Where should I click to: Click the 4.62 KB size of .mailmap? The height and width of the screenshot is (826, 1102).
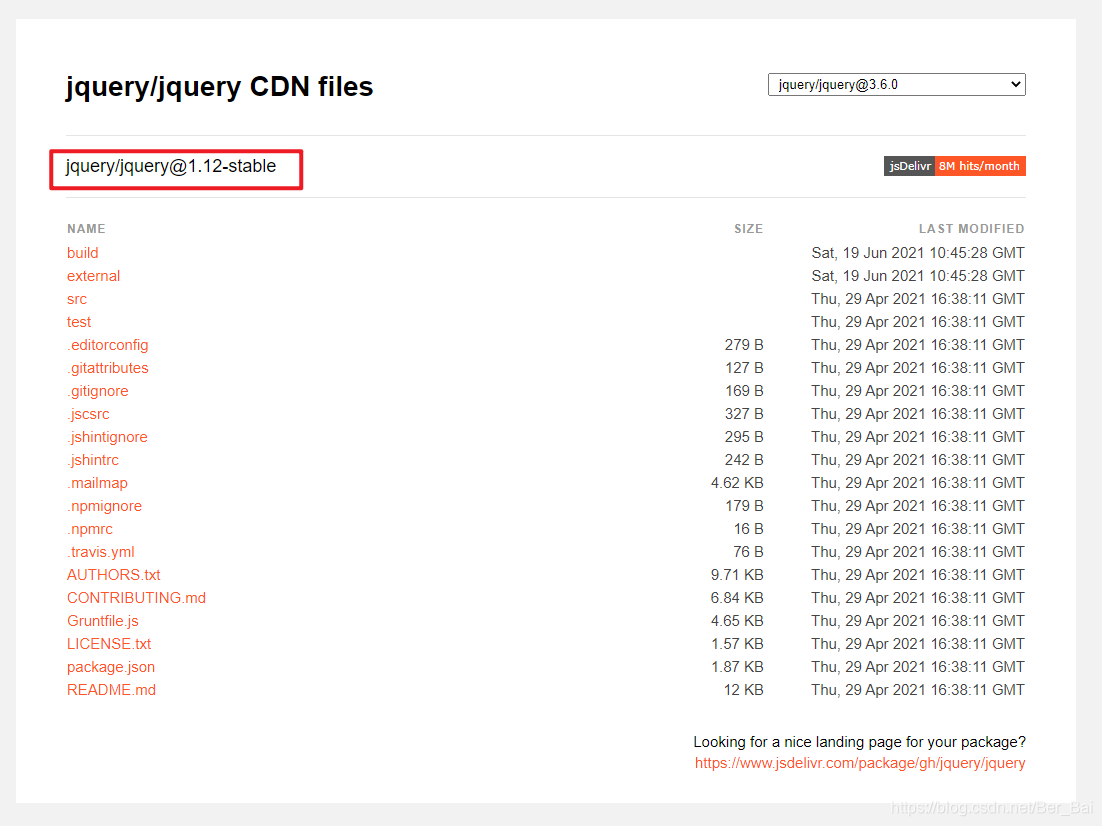[x=737, y=483]
